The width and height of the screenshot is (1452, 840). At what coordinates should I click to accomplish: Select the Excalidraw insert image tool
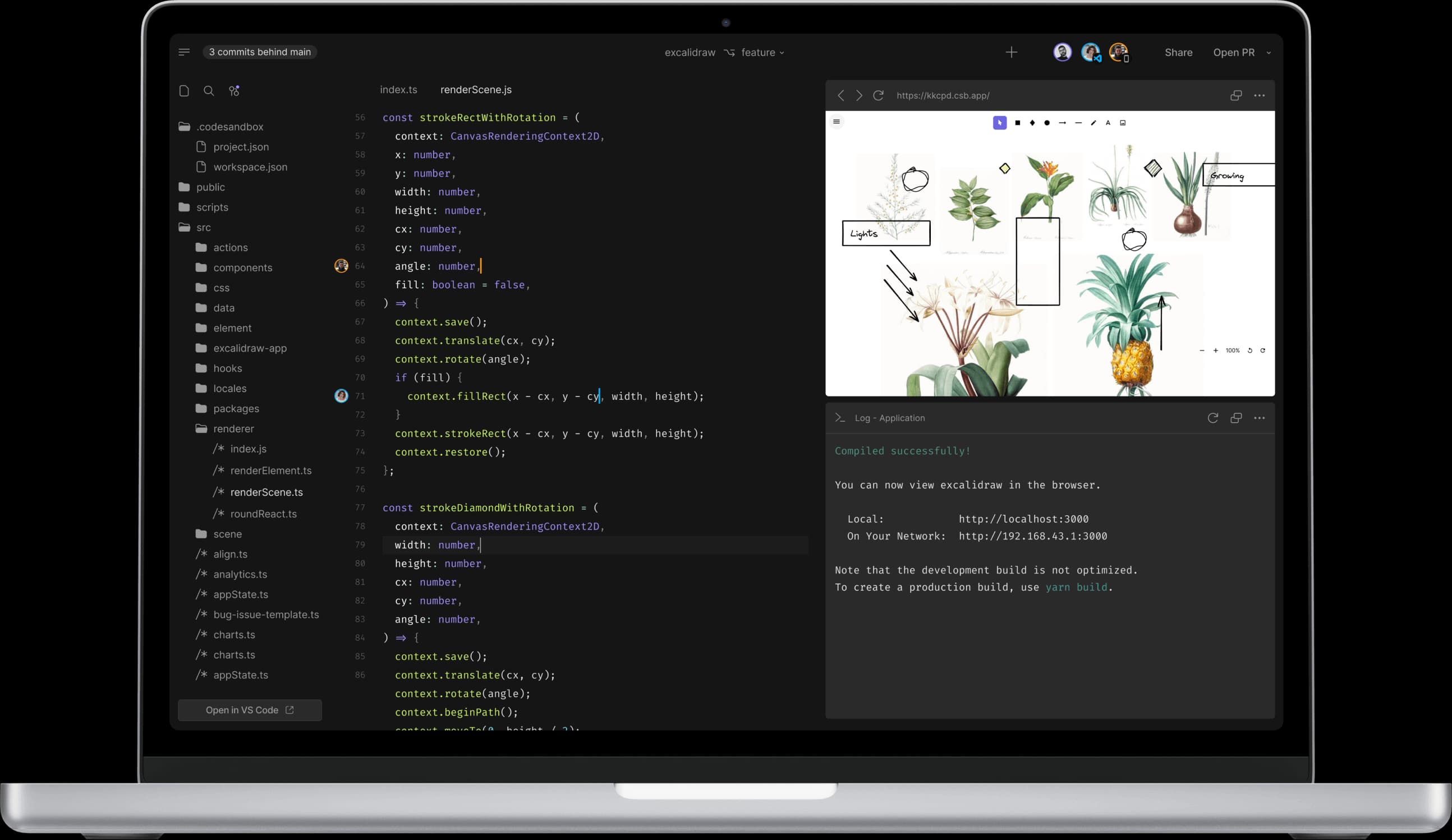click(x=1123, y=123)
